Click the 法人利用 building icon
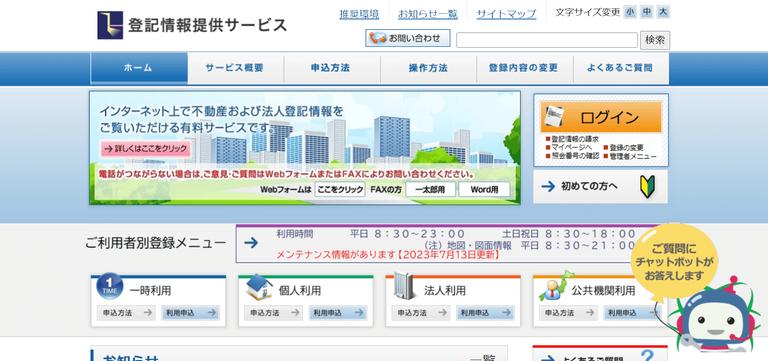This screenshot has width=768, height=361. click(x=405, y=286)
